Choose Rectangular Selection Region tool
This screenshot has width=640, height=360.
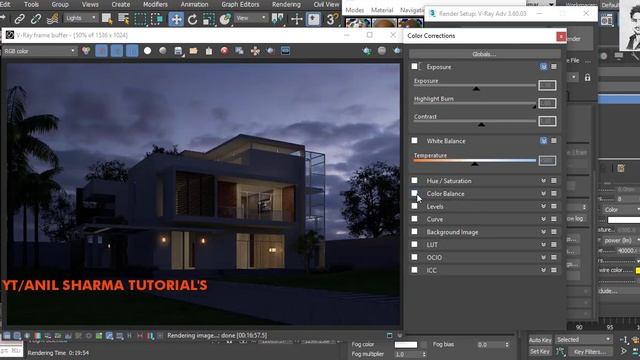click(x=140, y=19)
